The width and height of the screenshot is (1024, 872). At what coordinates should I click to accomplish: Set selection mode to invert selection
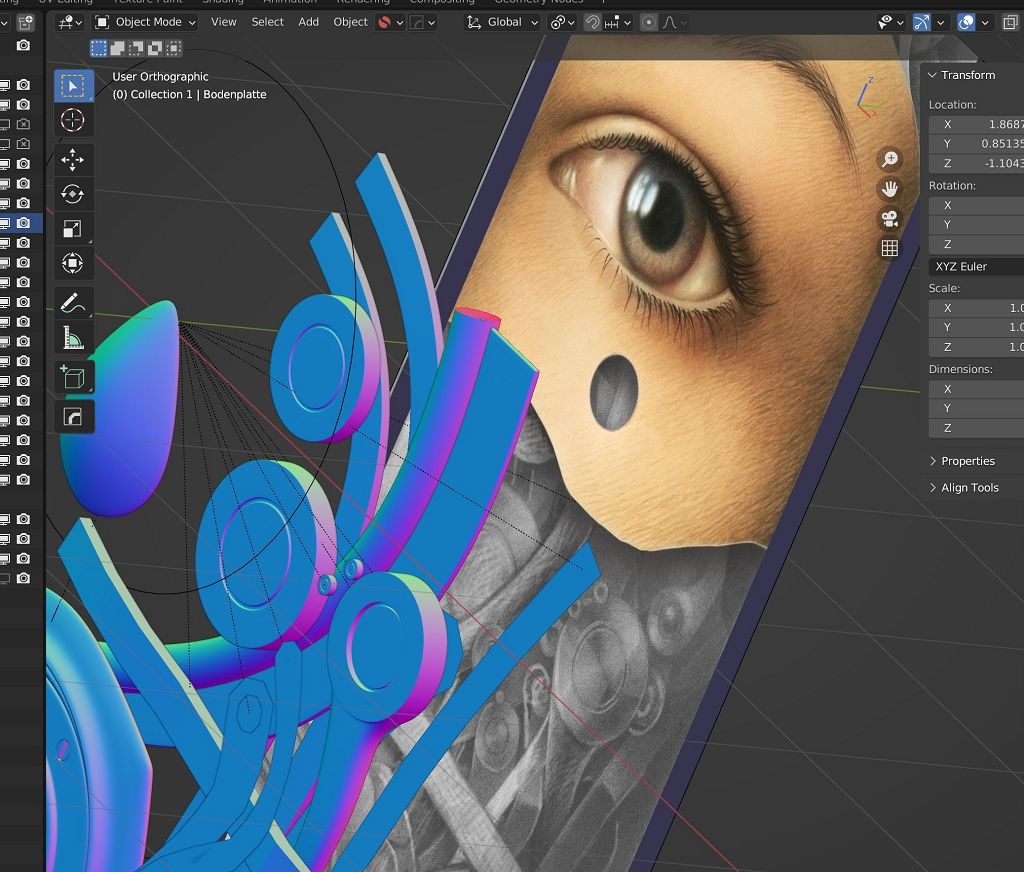(155, 48)
